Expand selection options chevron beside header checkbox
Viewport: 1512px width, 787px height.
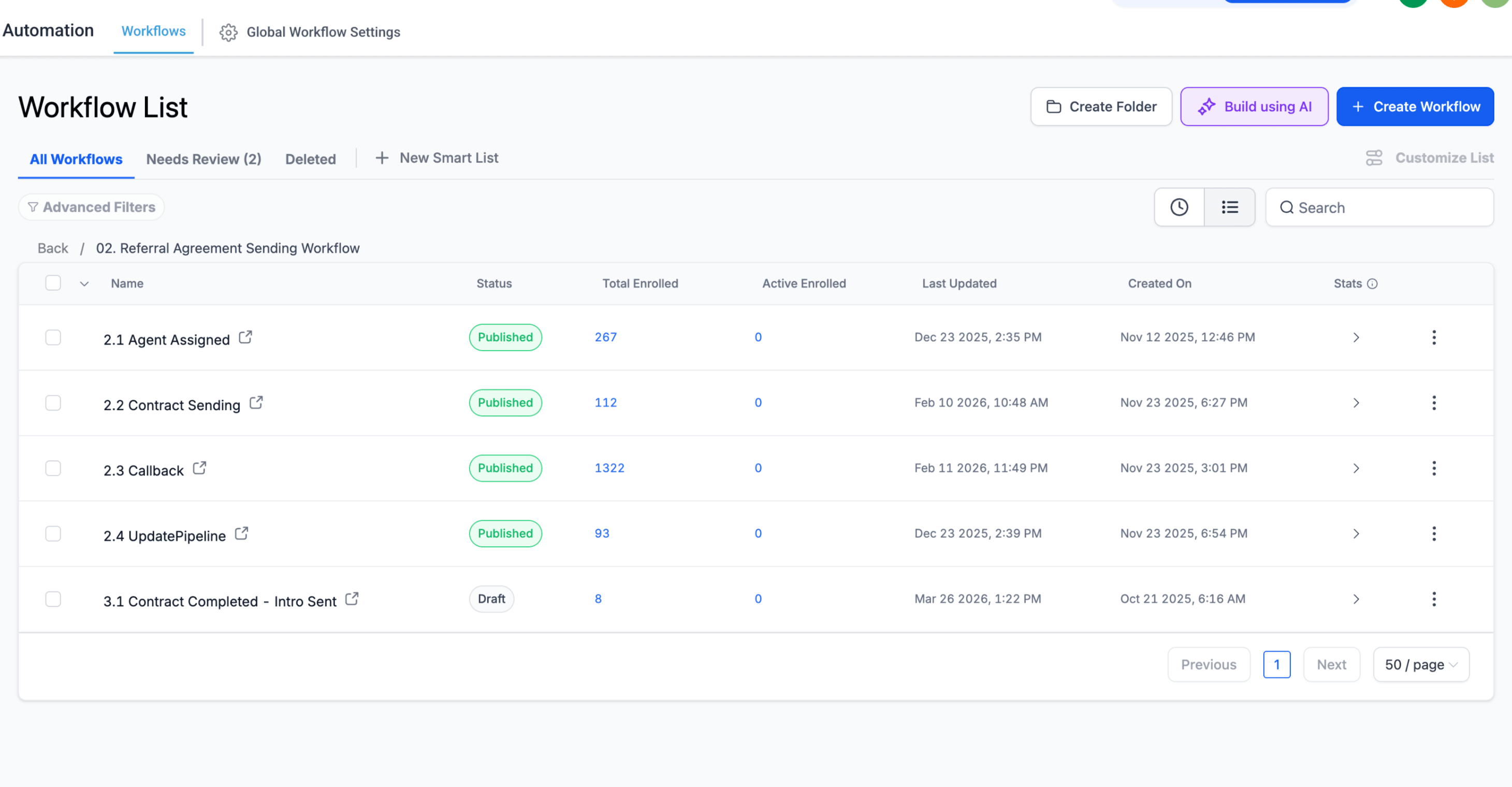coord(84,284)
